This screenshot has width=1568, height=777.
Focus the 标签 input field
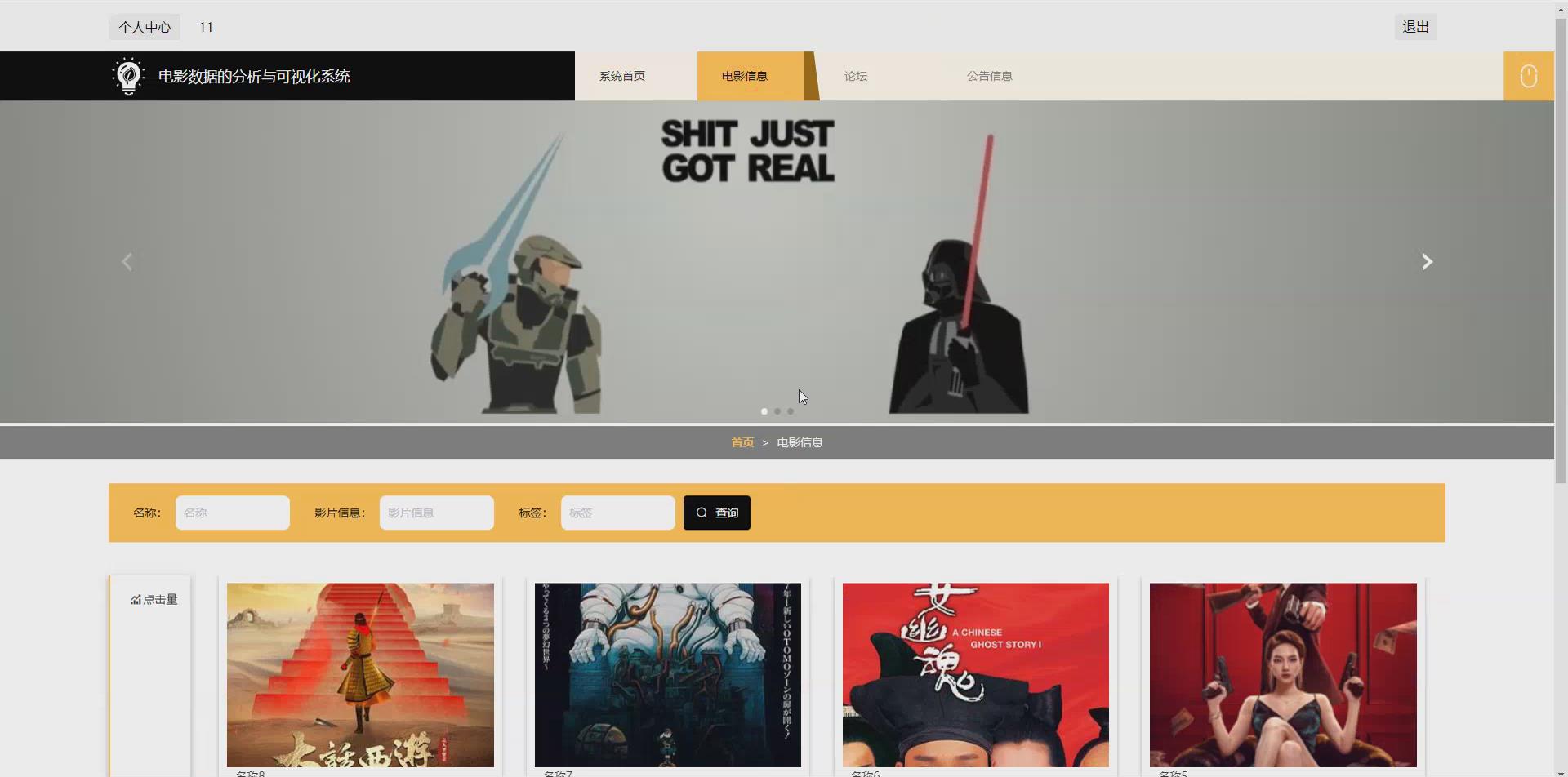[618, 513]
